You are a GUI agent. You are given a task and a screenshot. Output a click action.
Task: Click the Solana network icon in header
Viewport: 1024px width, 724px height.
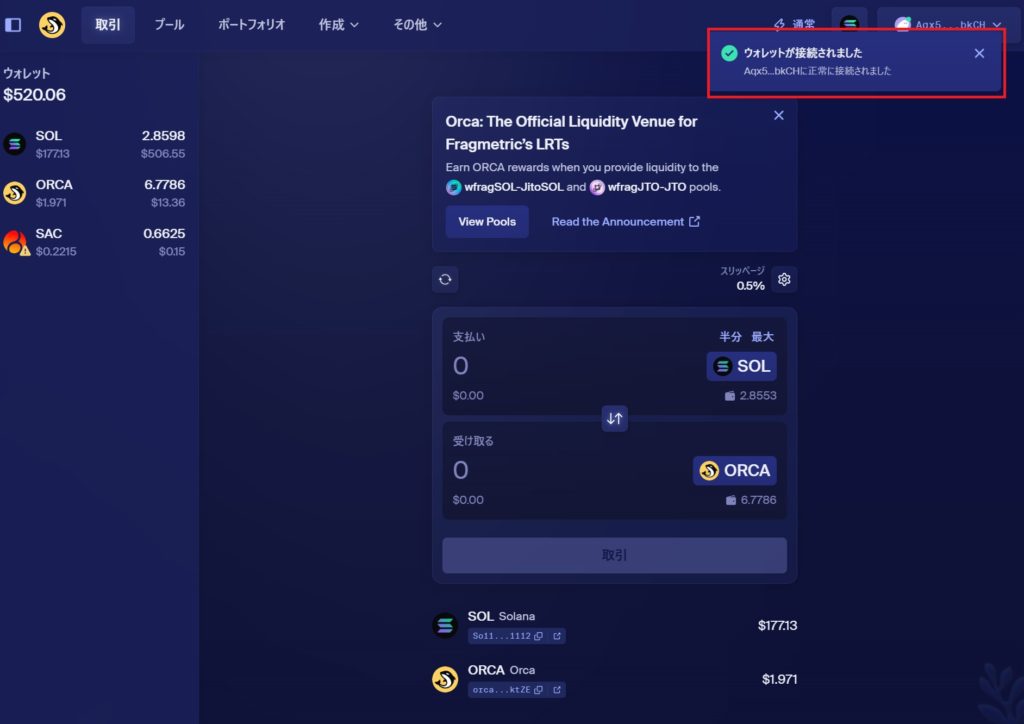click(849, 23)
